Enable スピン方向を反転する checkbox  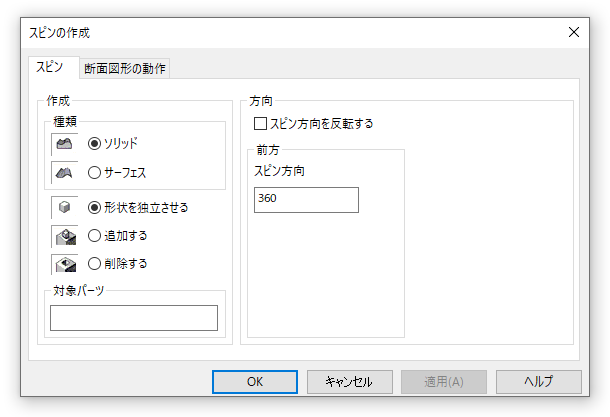pos(260,124)
